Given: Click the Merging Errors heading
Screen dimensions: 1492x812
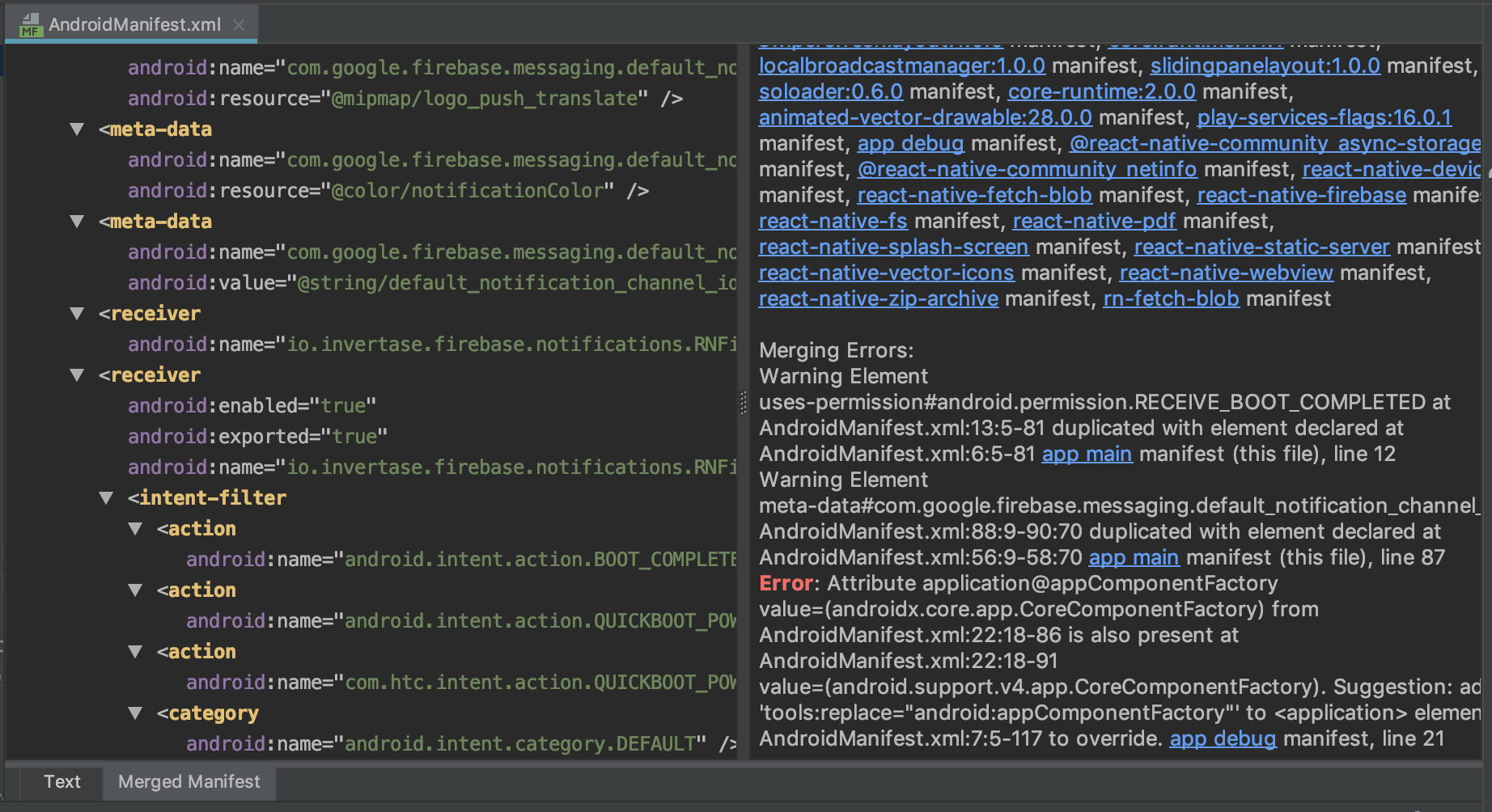Looking at the screenshot, I should click(836, 350).
